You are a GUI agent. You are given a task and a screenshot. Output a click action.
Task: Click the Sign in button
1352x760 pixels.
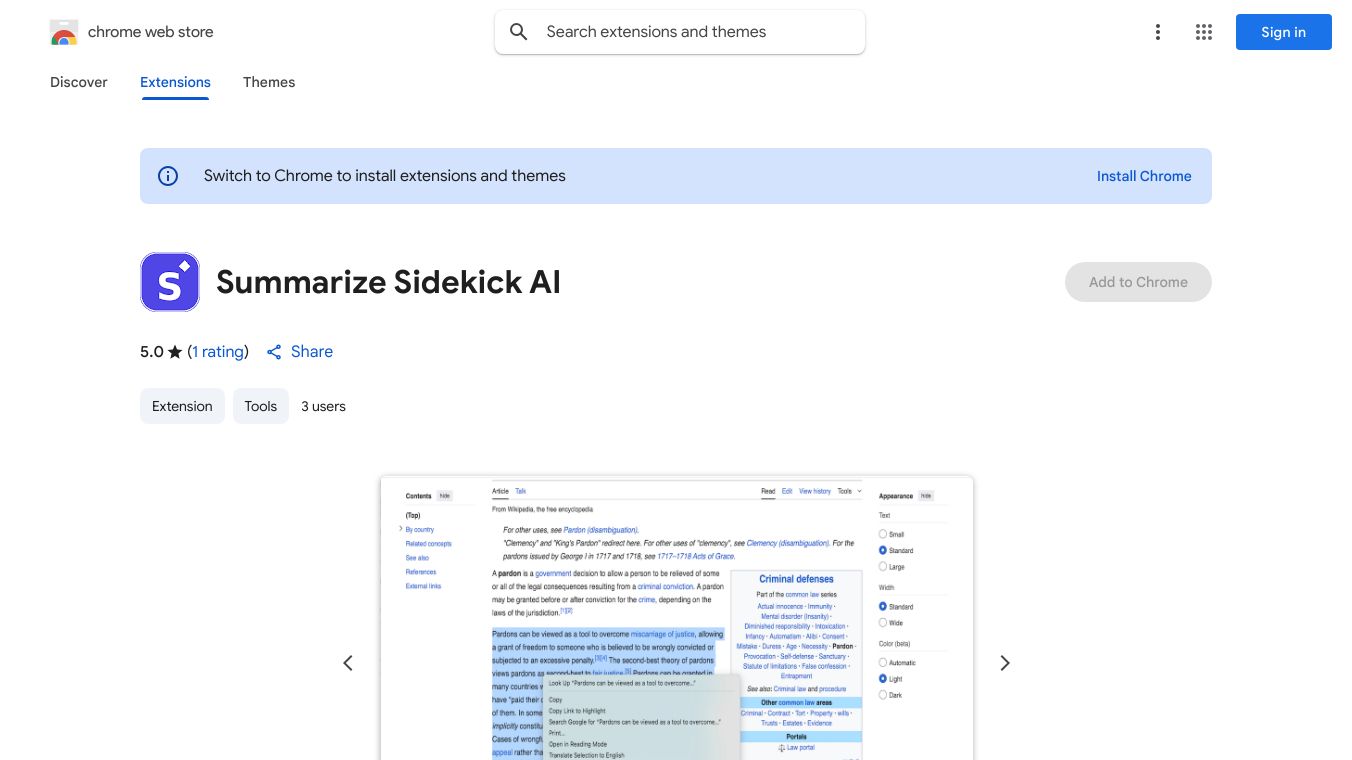1283,32
